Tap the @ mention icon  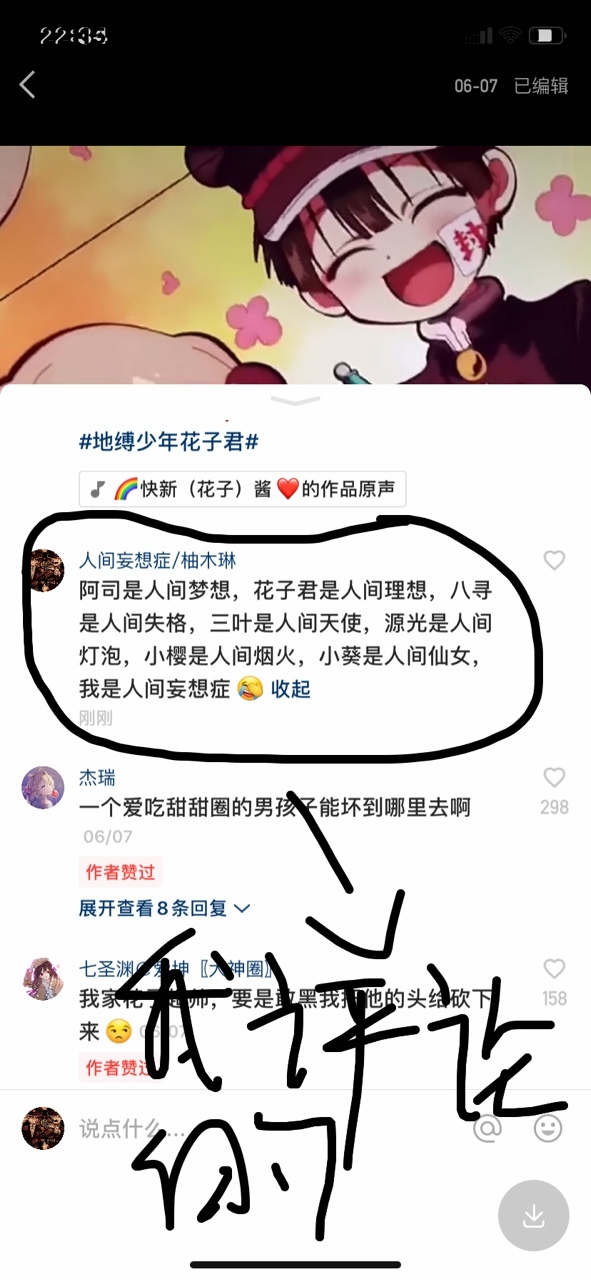(x=487, y=1129)
